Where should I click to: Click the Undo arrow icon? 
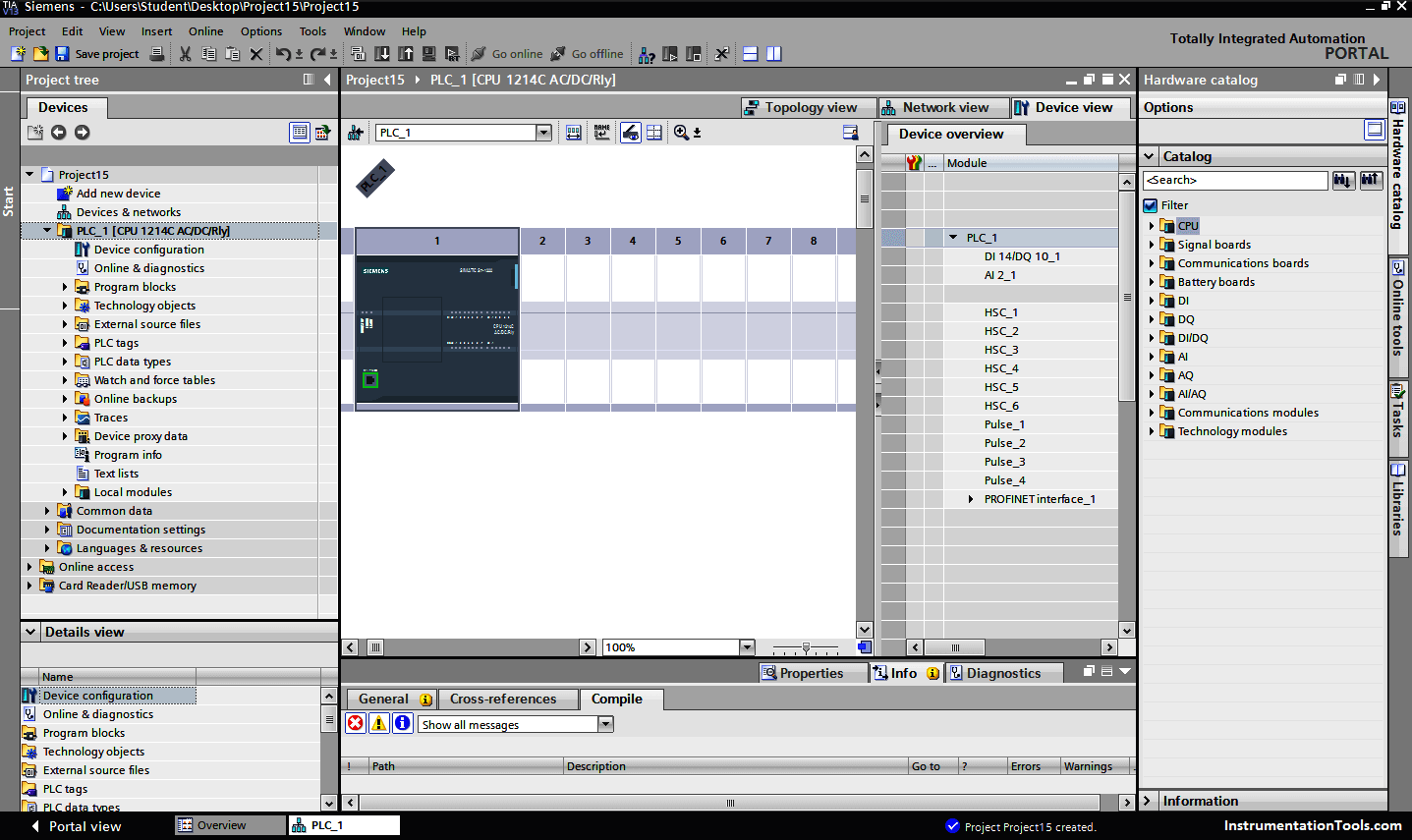283,54
